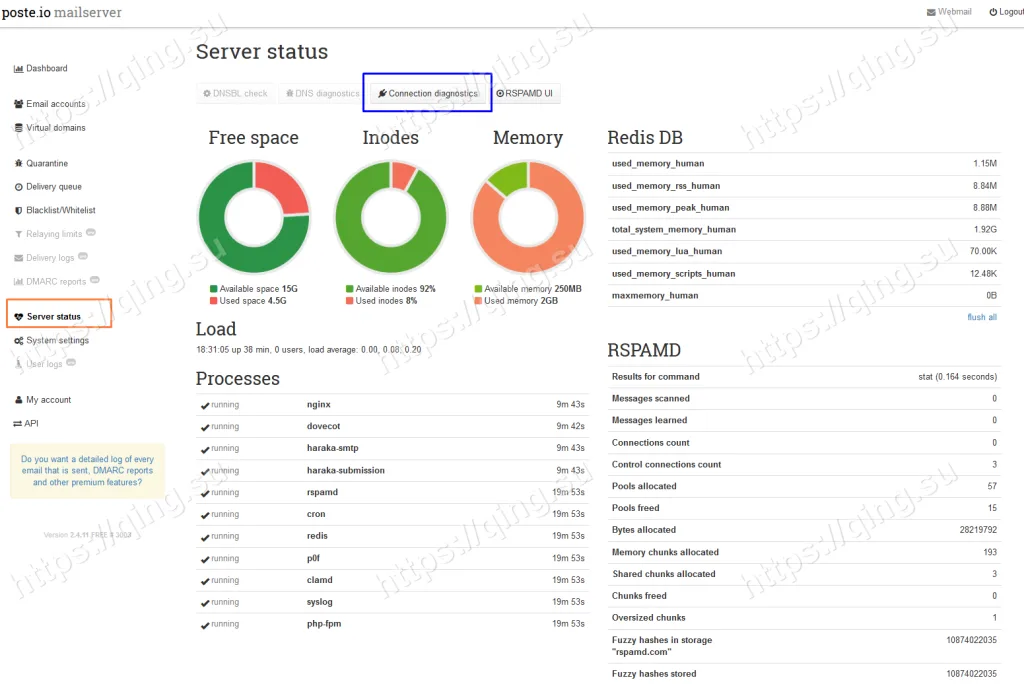Screen dimensions: 1024x684
Task: Click the php-fpm process name
Action: pos(324,624)
